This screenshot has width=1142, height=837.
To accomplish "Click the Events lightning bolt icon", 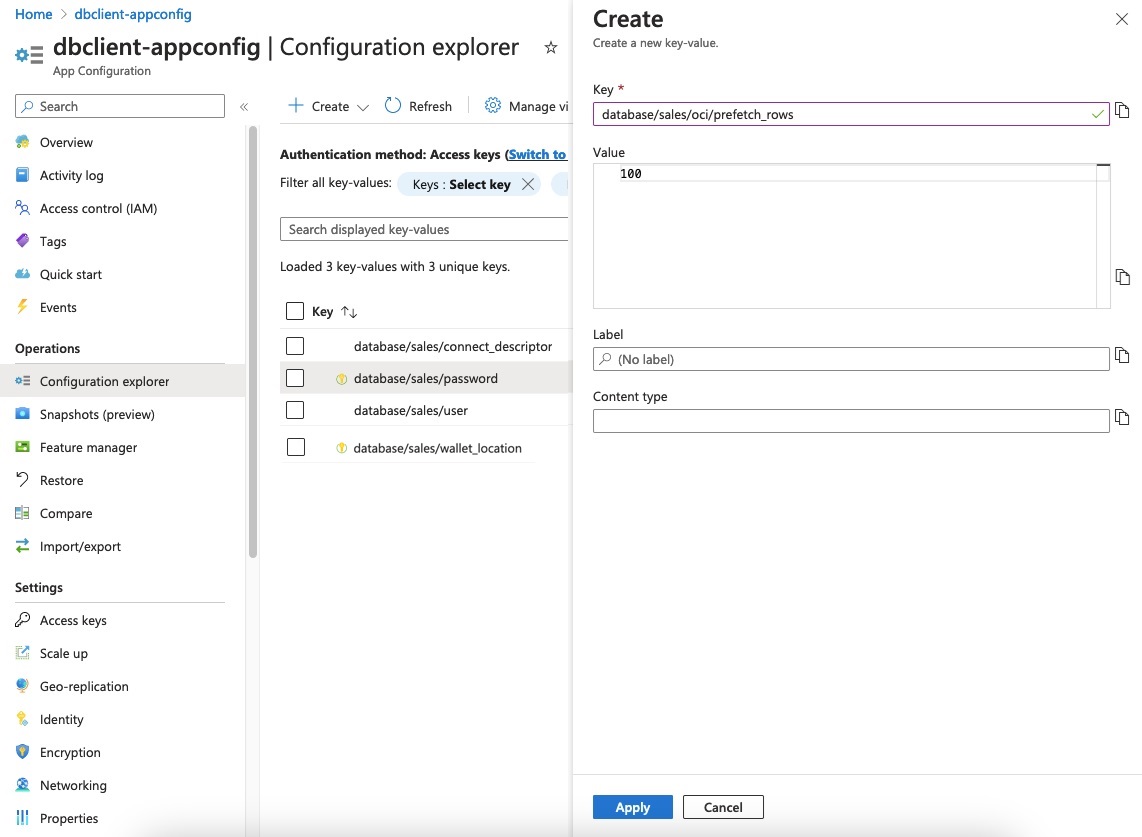I will point(23,307).
